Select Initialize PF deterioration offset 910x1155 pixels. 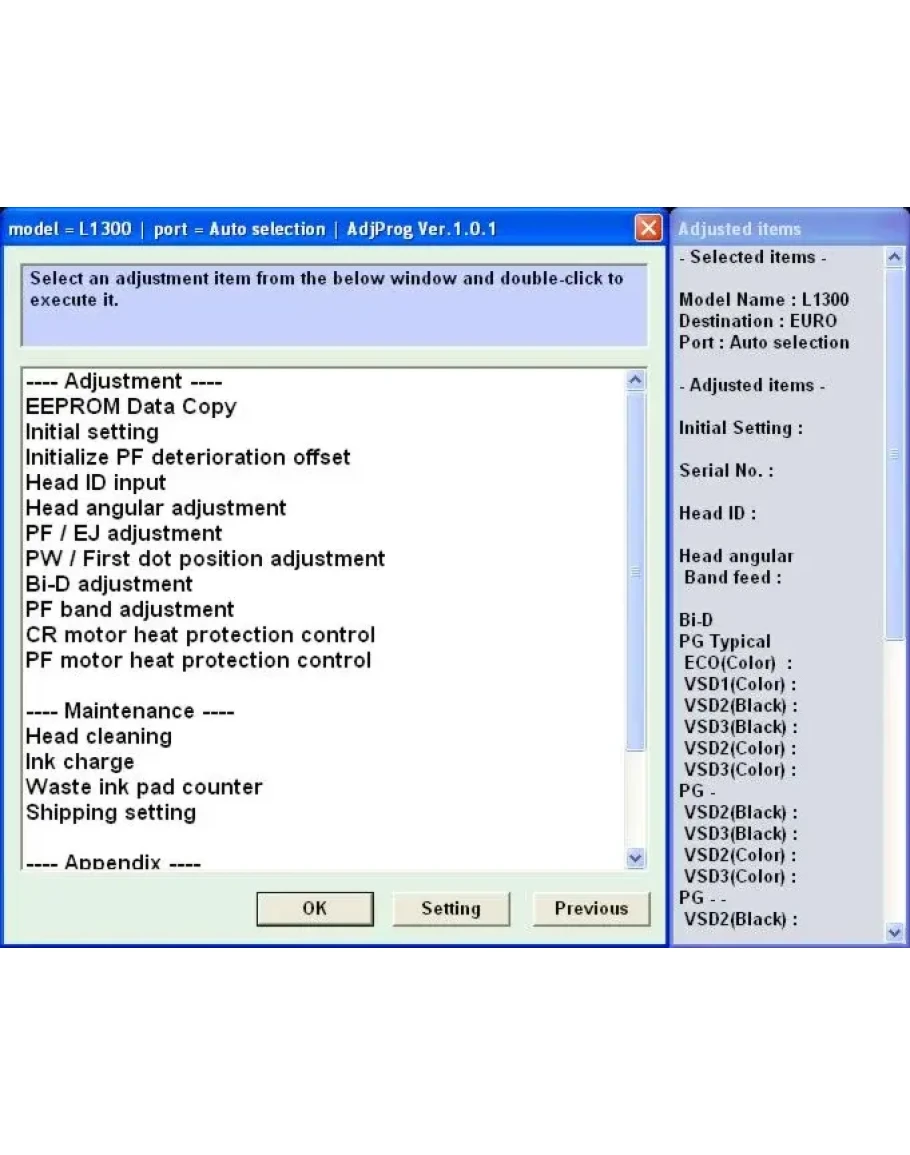click(188, 458)
